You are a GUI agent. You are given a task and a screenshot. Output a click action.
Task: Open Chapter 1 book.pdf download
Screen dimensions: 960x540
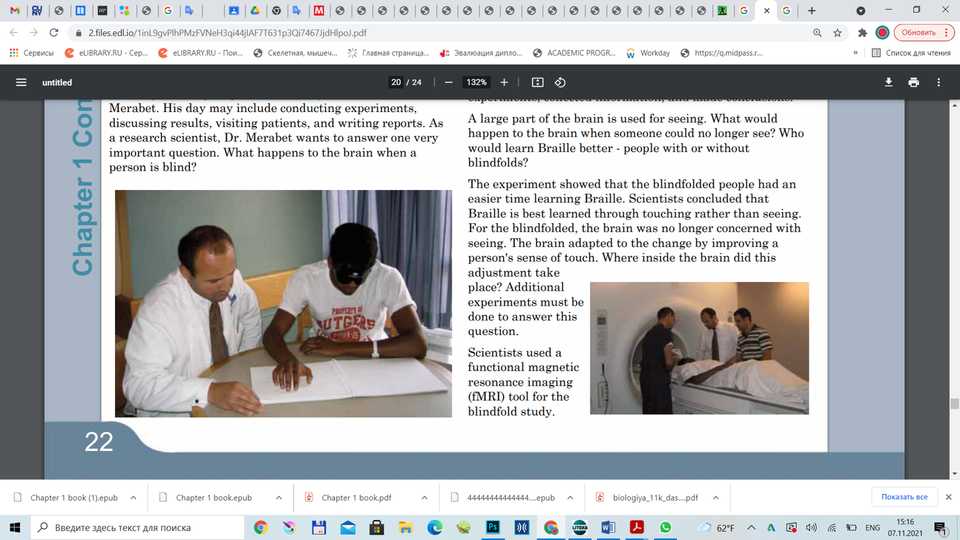[x=349, y=498]
